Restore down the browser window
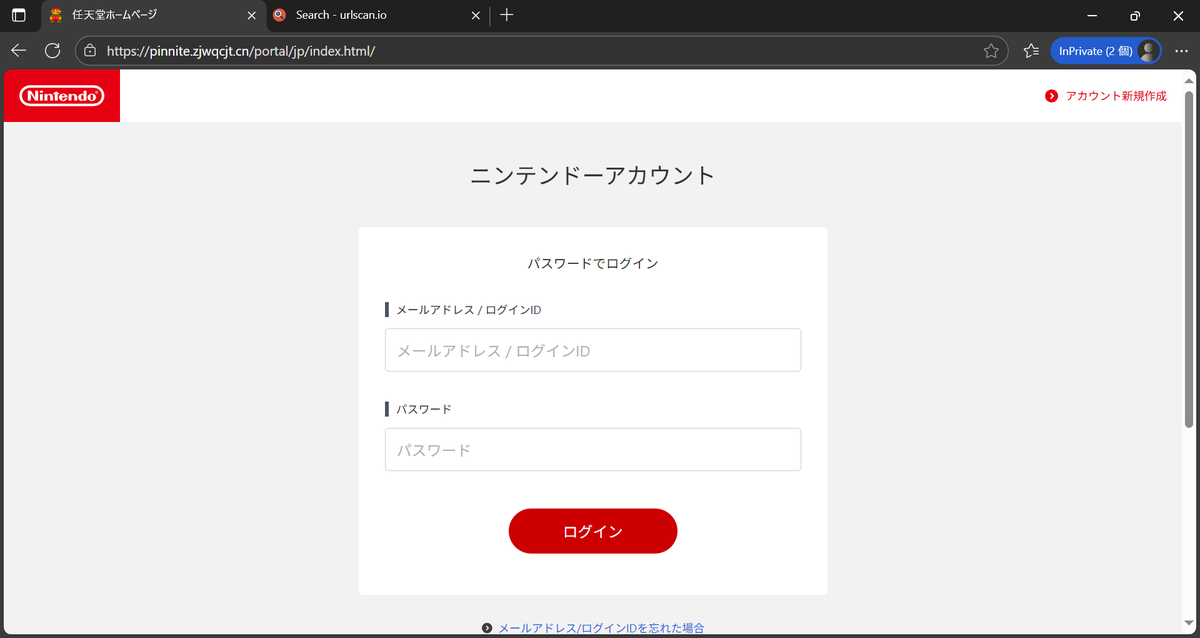The width and height of the screenshot is (1200, 638). click(1135, 15)
